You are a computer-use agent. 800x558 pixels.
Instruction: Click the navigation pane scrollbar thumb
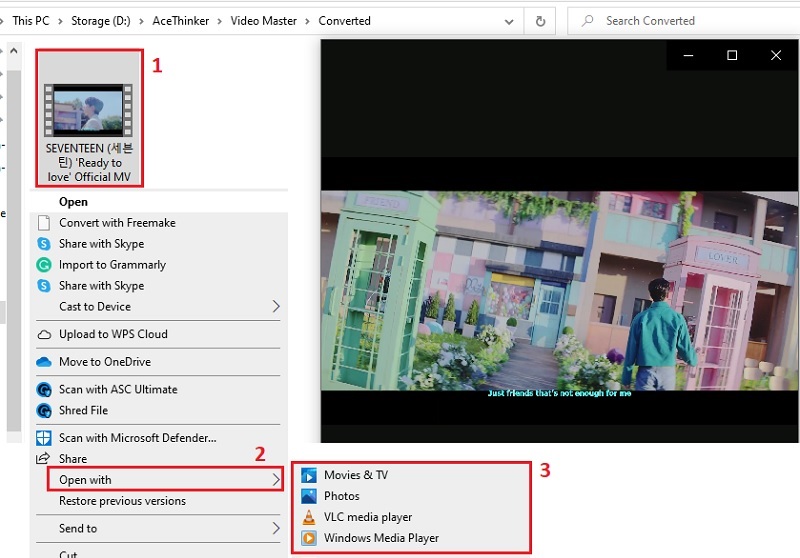[14, 250]
